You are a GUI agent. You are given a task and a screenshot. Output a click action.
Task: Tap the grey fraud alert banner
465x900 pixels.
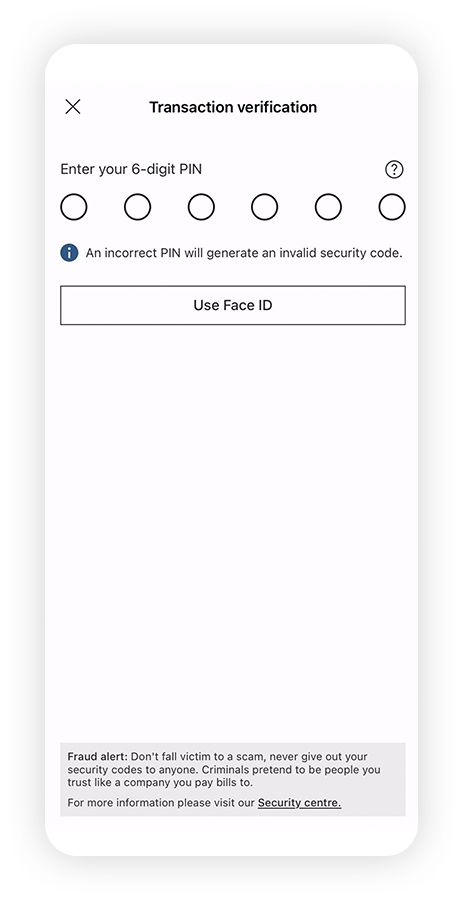233,779
